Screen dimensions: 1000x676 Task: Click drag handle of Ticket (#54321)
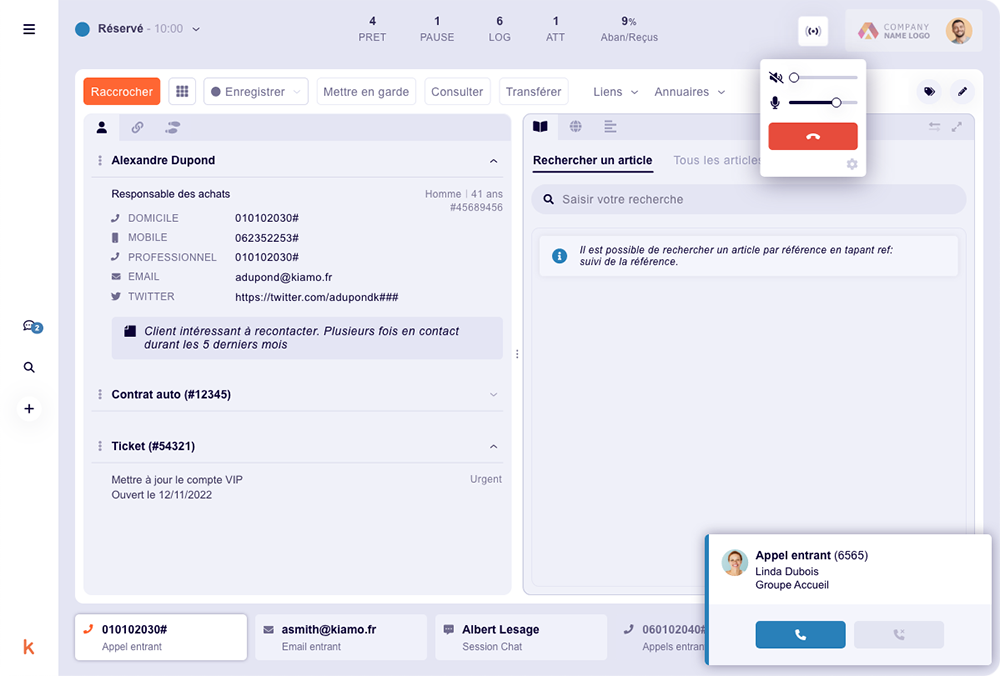[99, 446]
